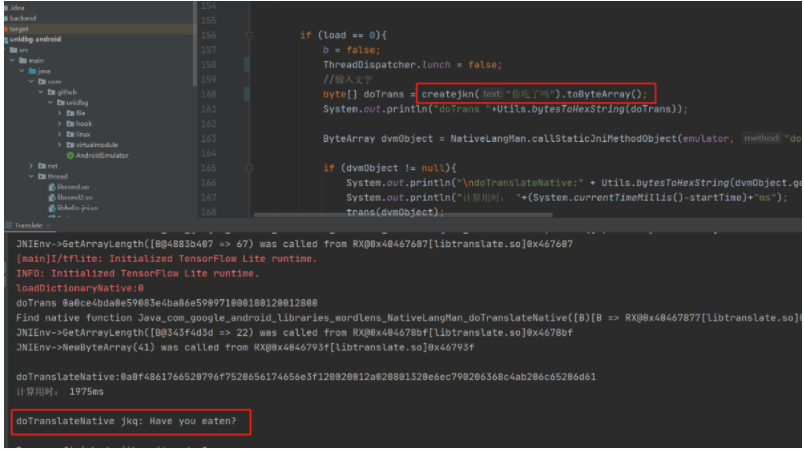Expand the virtualmodule package chevron
This screenshot has width=804, height=451.
(60, 145)
